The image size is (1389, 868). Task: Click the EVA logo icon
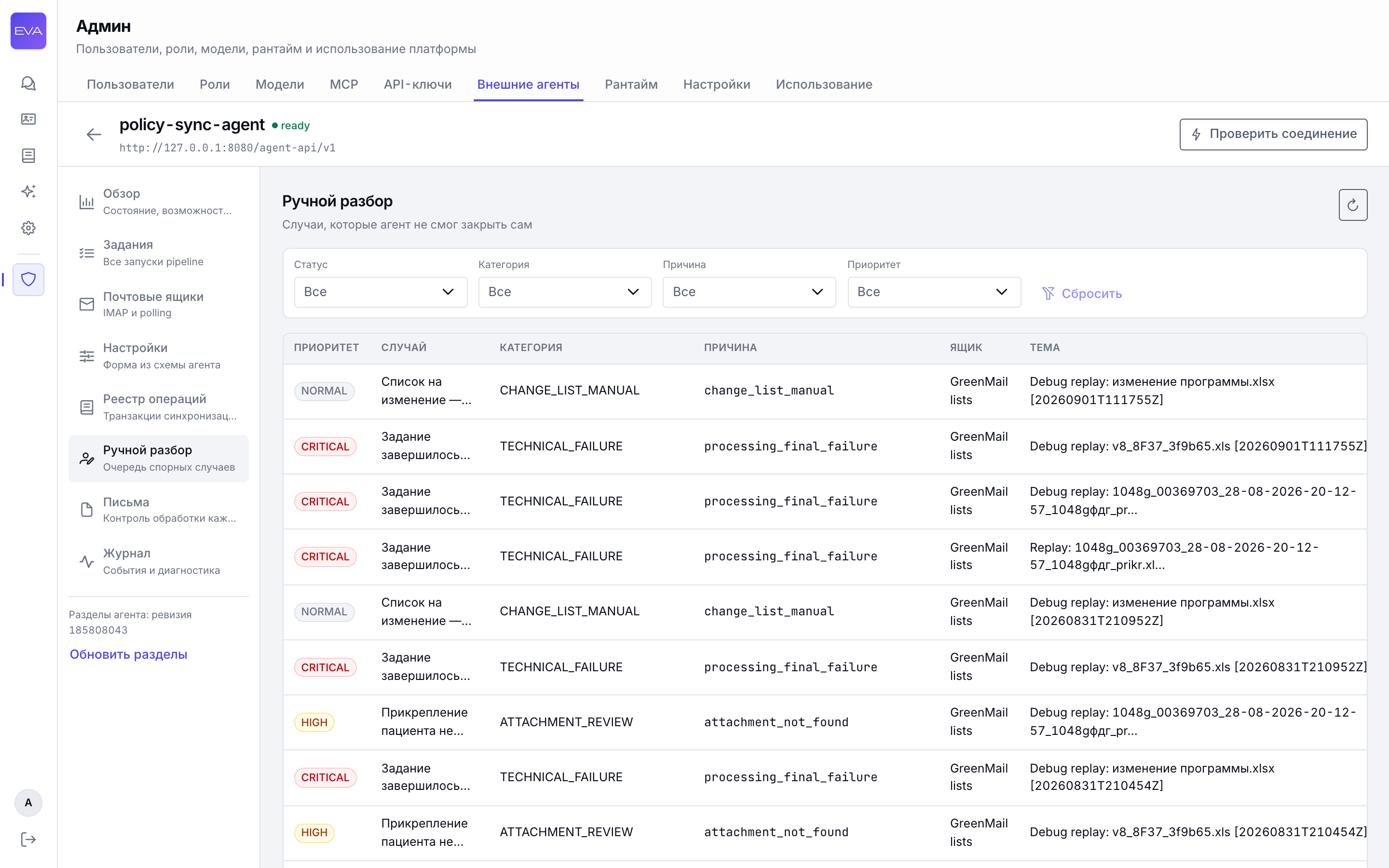(x=28, y=31)
